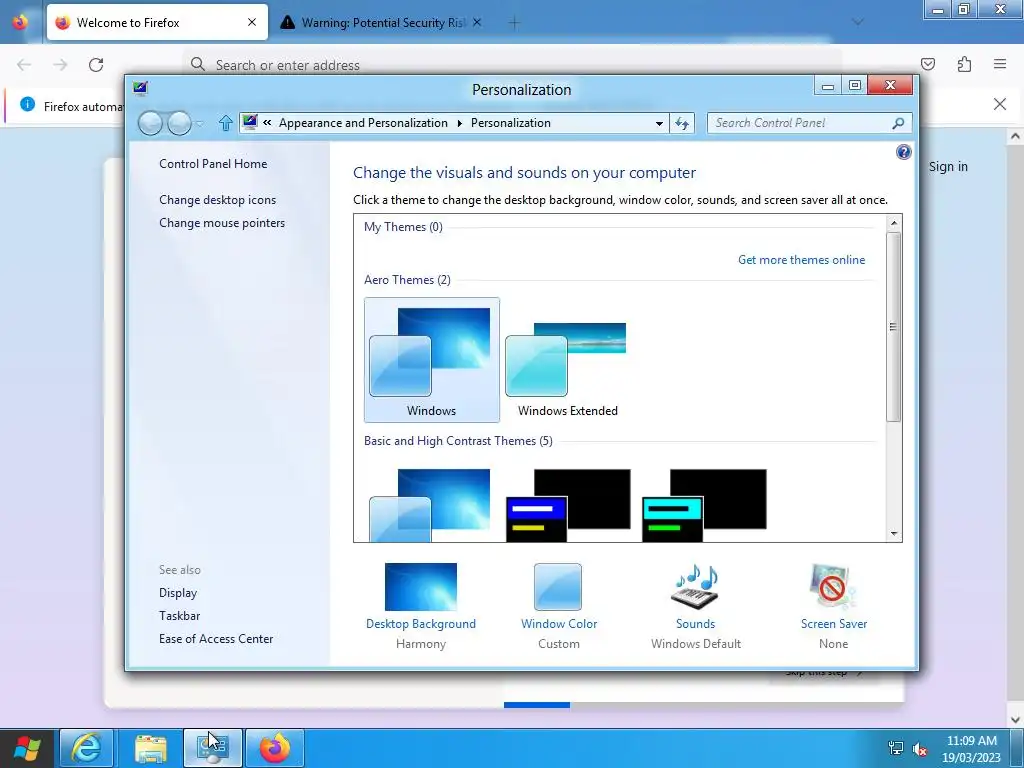Viewport: 1024px width, 768px height.
Task: Open the List all tabs dropdown in Firefox
Action: [x=857, y=23]
